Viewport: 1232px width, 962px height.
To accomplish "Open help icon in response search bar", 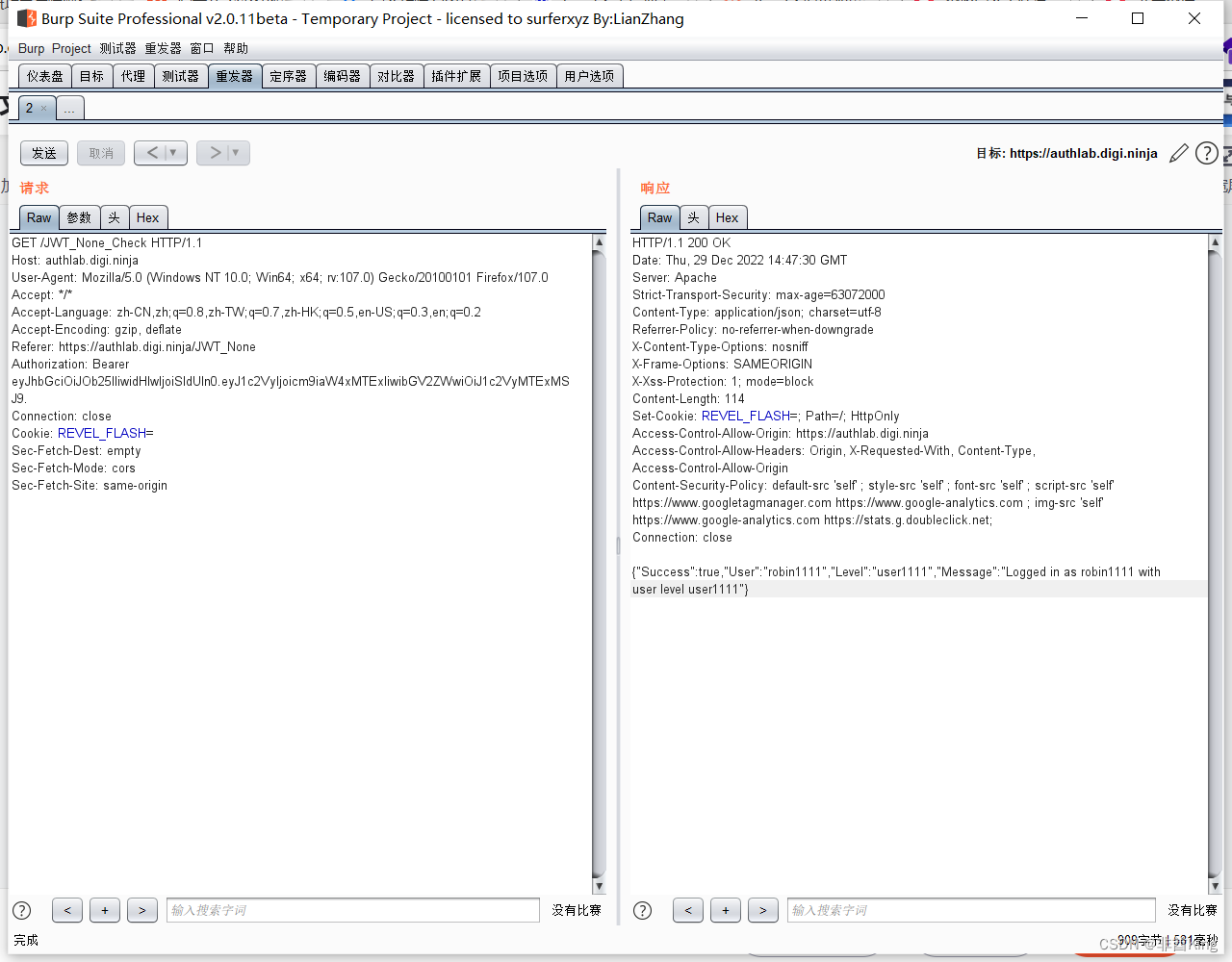I will click(x=643, y=911).
